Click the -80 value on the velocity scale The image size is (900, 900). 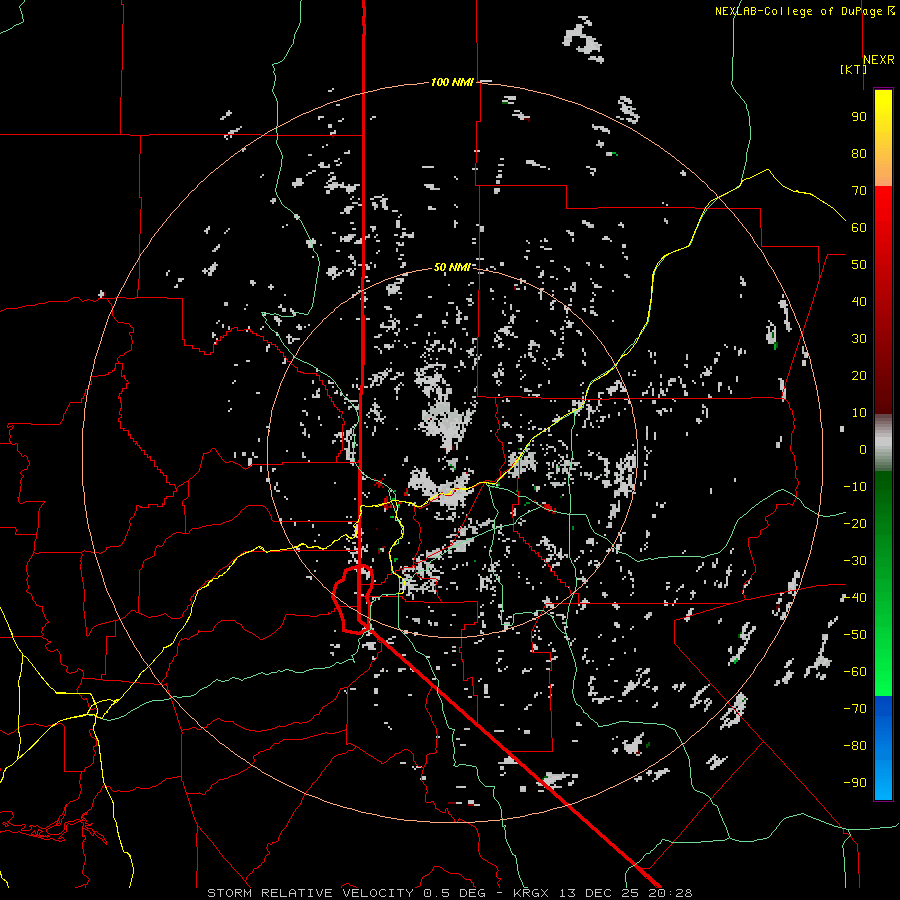(x=855, y=746)
